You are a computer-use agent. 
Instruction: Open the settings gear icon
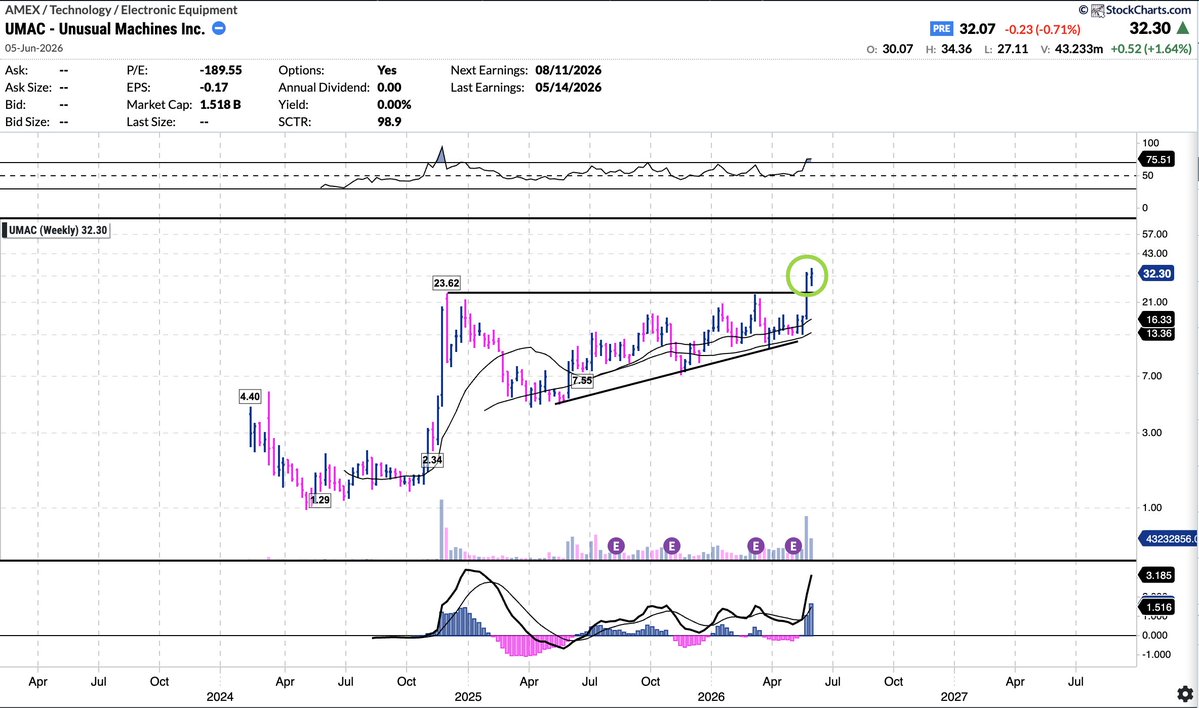[1184, 693]
